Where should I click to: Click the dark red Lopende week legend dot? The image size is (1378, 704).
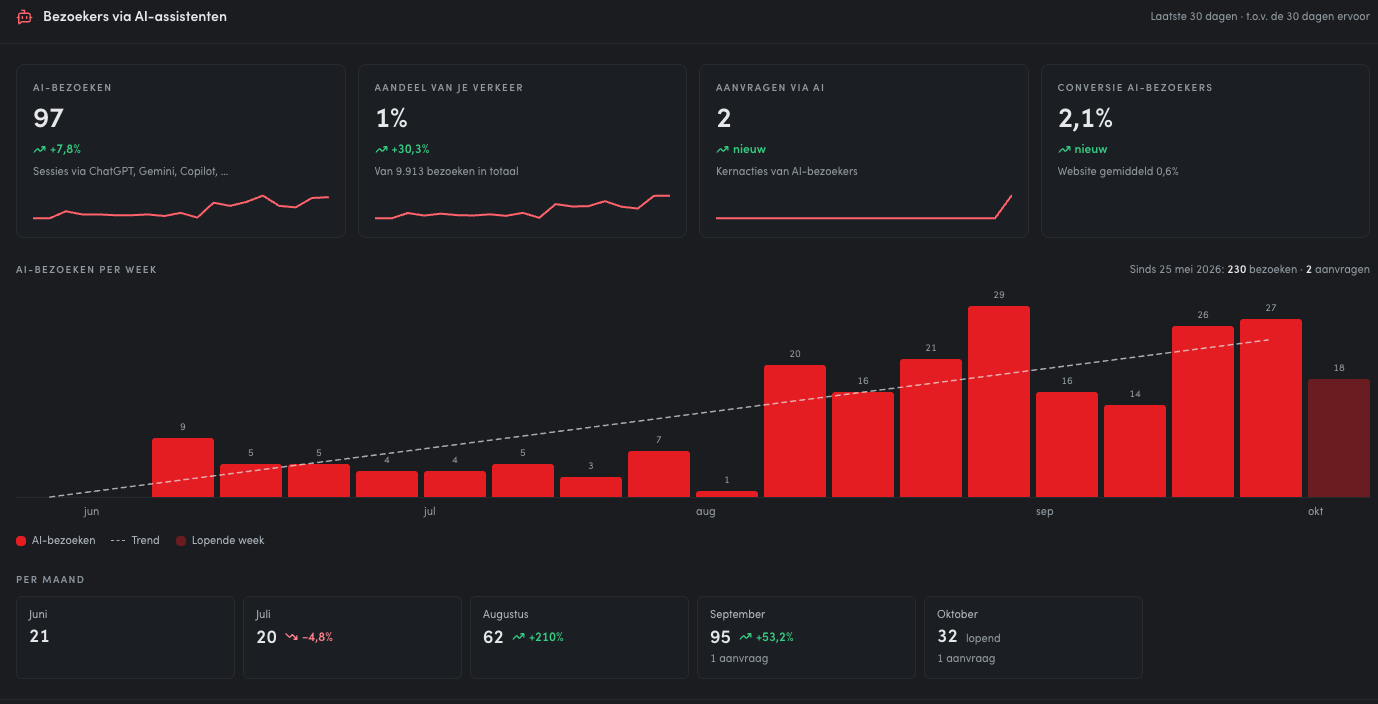tap(181, 541)
